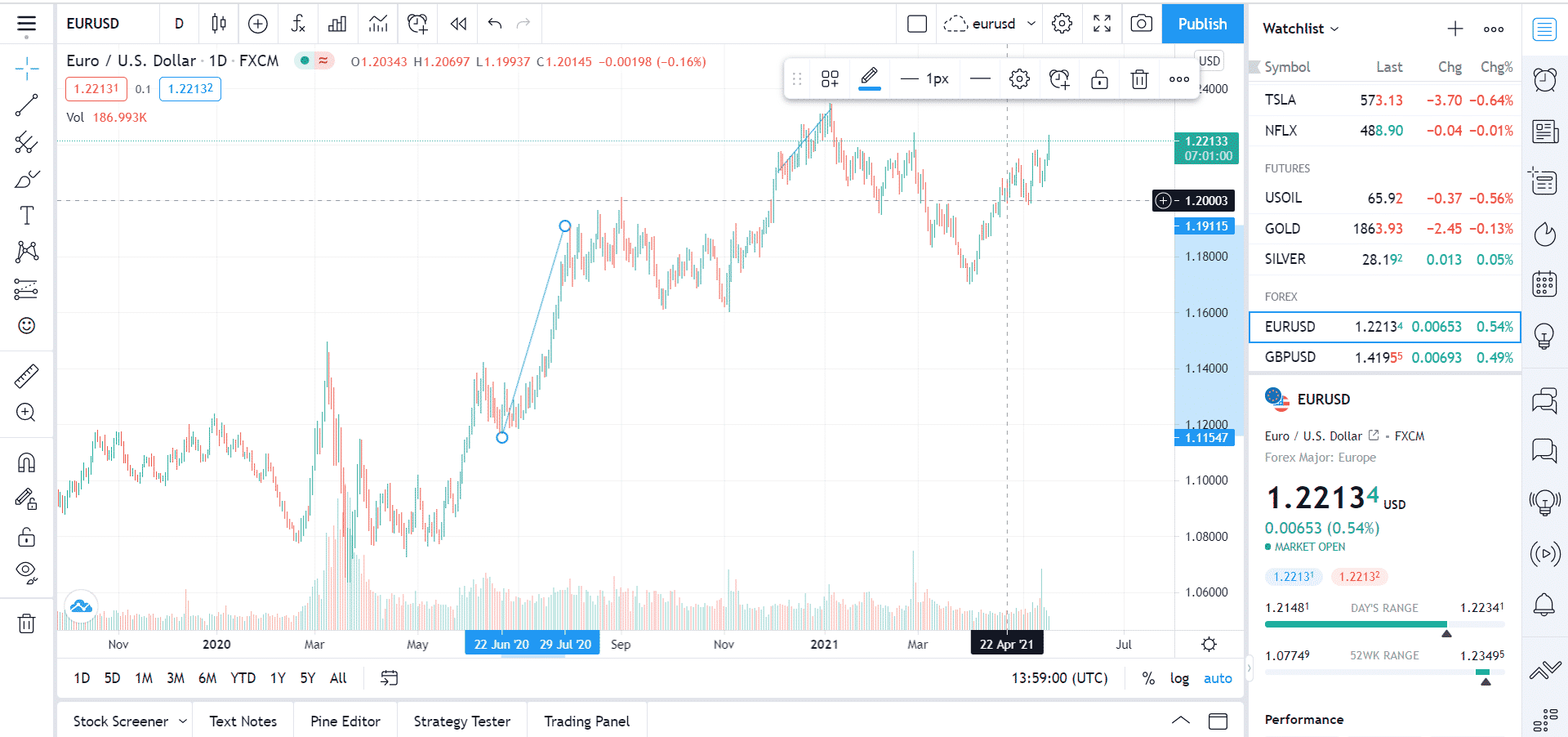Screen dimensions: 1568x737
Task: Select the zoom in tool
Action: click(x=26, y=413)
